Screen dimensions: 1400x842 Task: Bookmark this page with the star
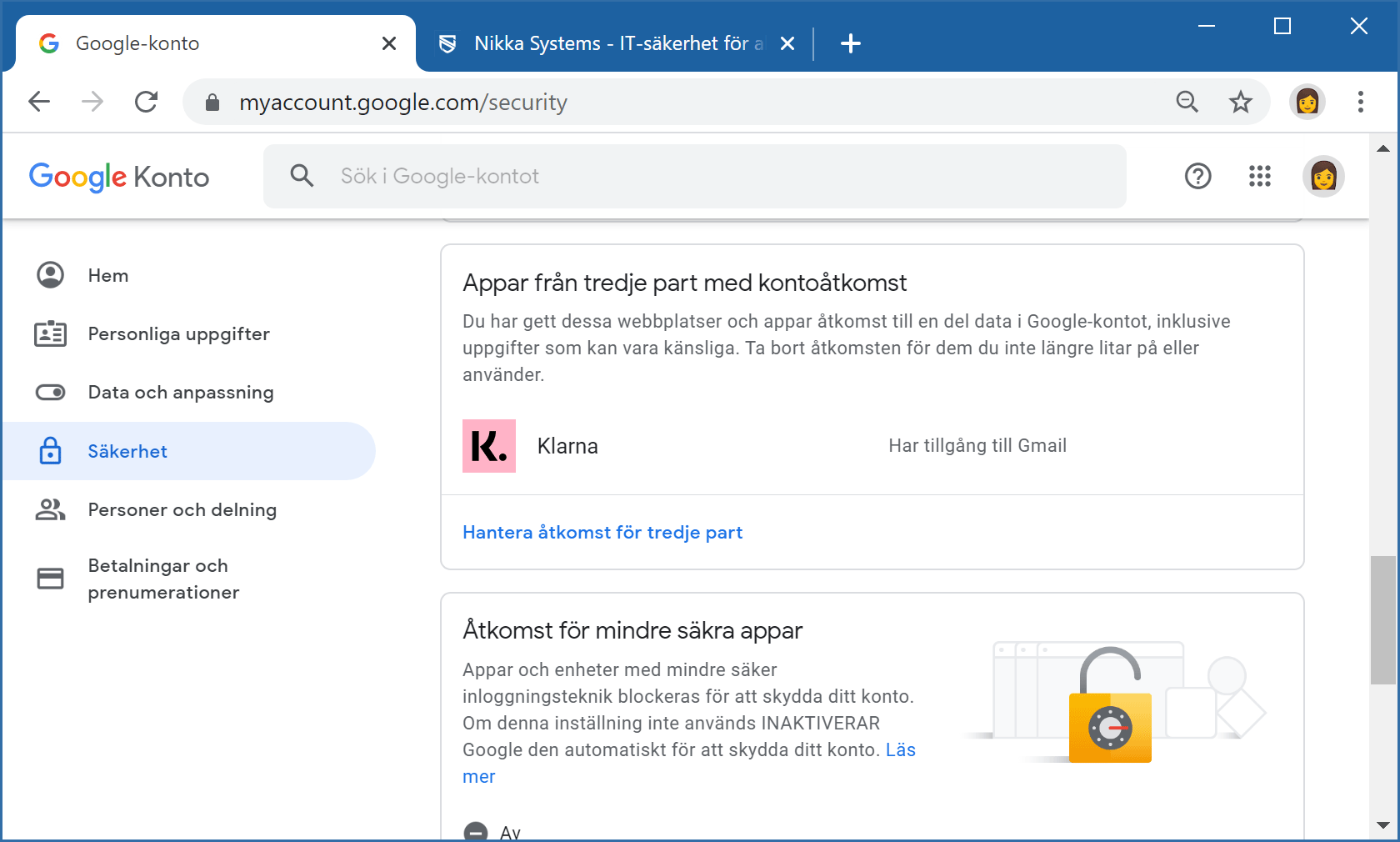[1241, 102]
